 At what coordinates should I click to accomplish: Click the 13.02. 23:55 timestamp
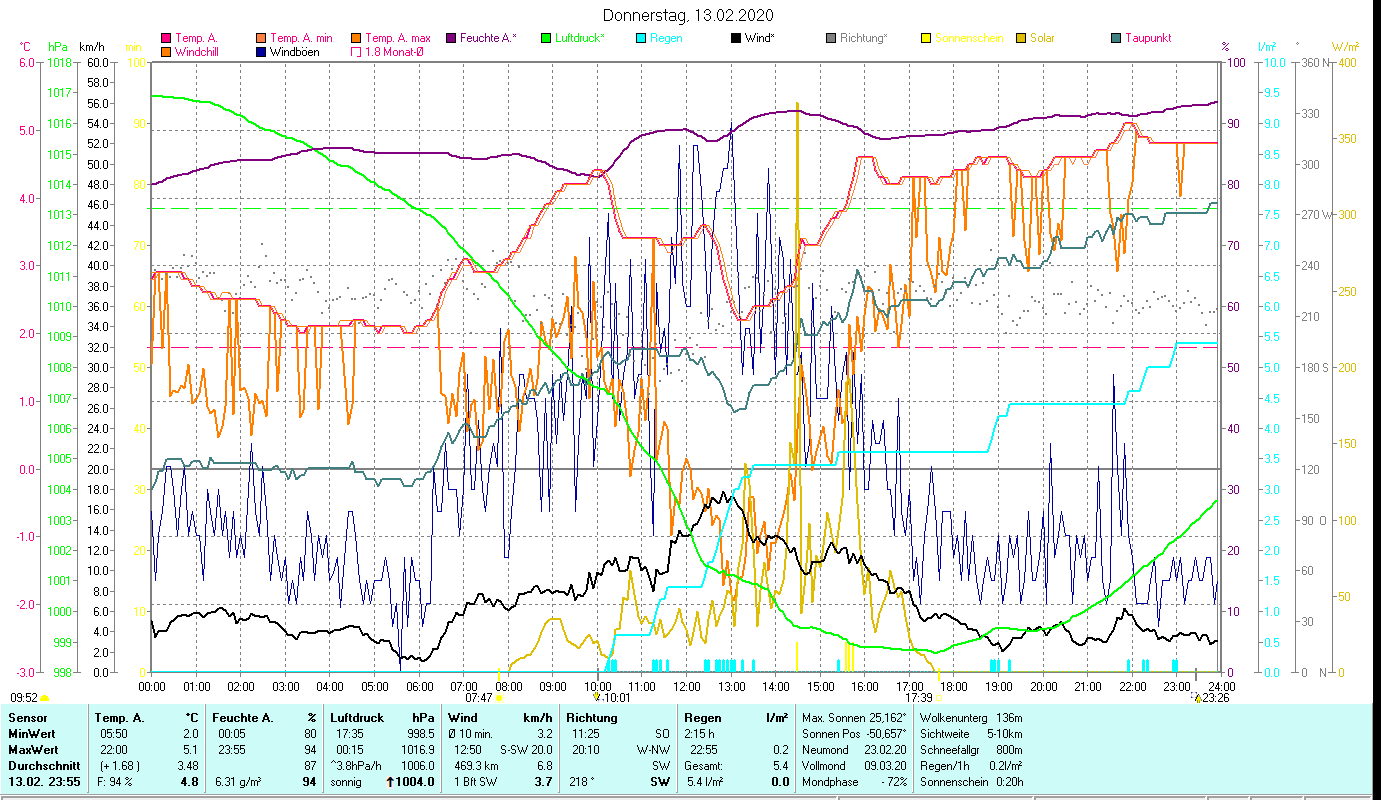[44, 782]
